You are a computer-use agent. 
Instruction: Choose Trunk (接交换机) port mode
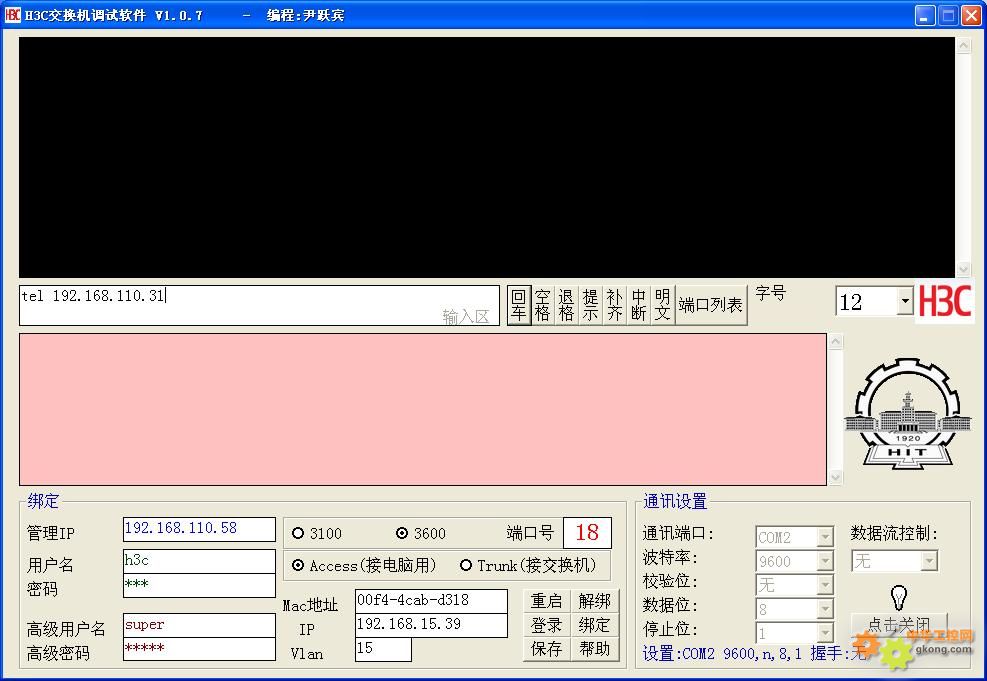click(x=528, y=565)
